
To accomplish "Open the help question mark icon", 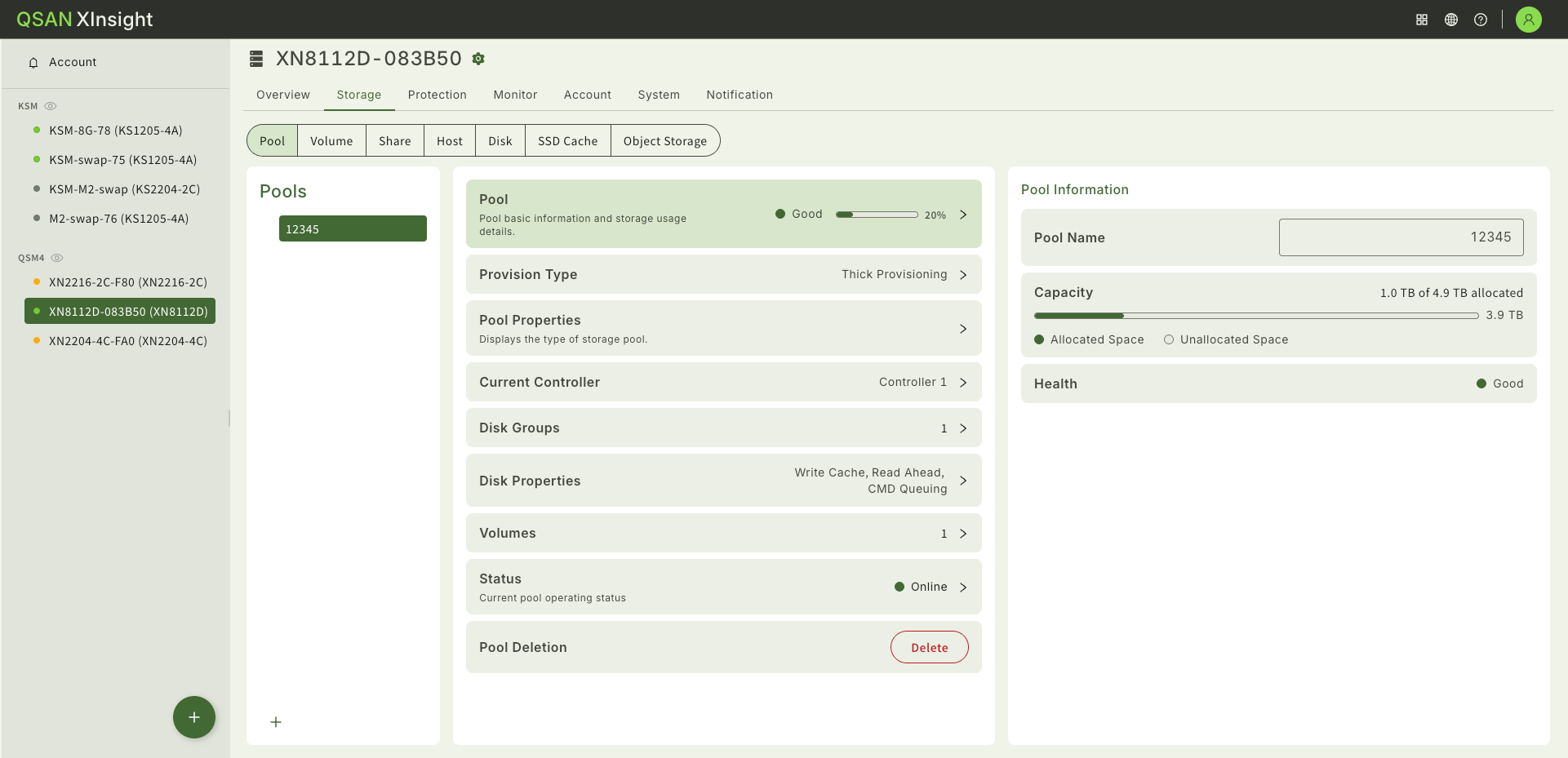I will click(x=1481, y=19).
